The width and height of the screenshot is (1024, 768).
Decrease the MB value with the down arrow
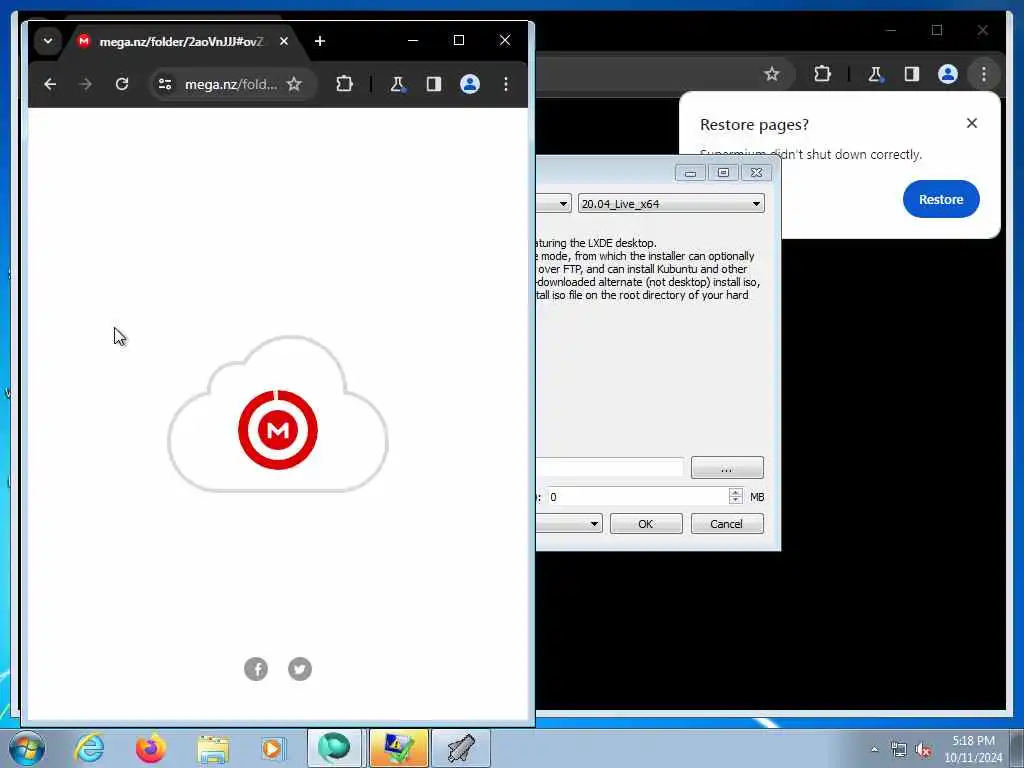tap(735, 501)
